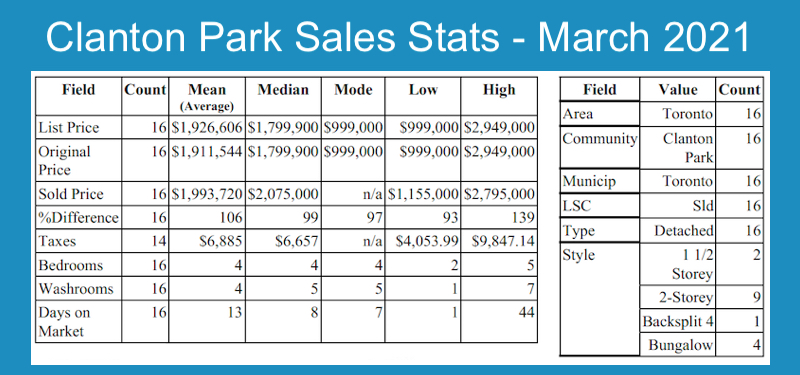Select the %Difference row label
The image size is (800, 375).
click(x=79, y=218)
